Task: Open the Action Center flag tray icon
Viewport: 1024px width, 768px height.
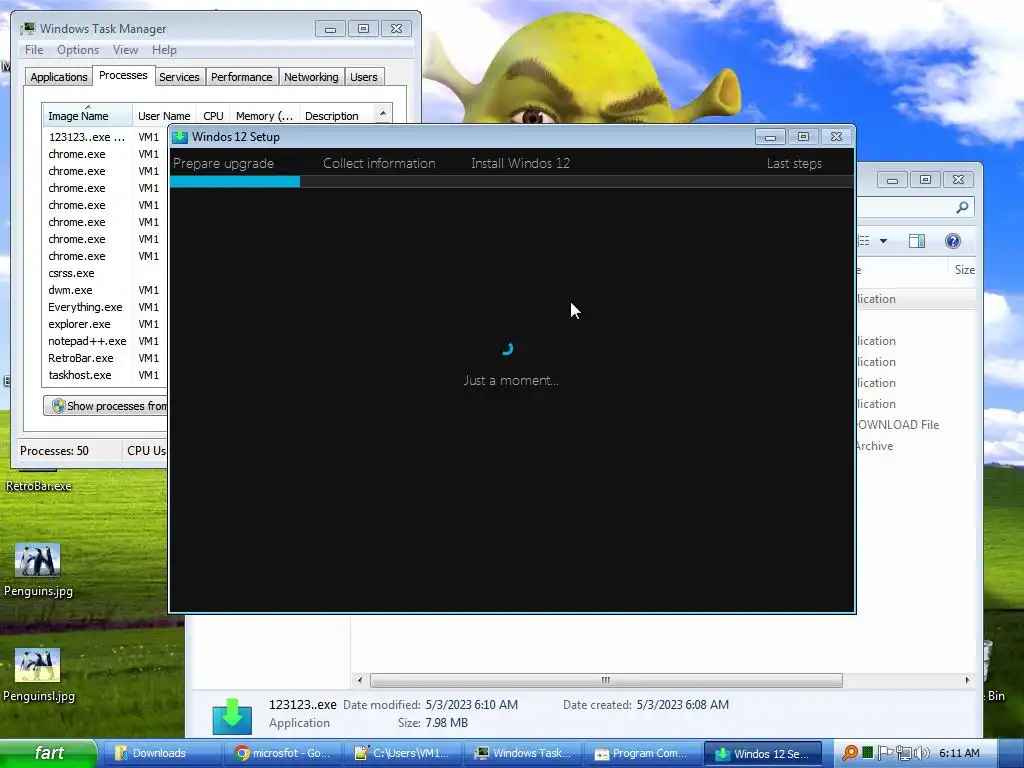Action: pos(884,753)
